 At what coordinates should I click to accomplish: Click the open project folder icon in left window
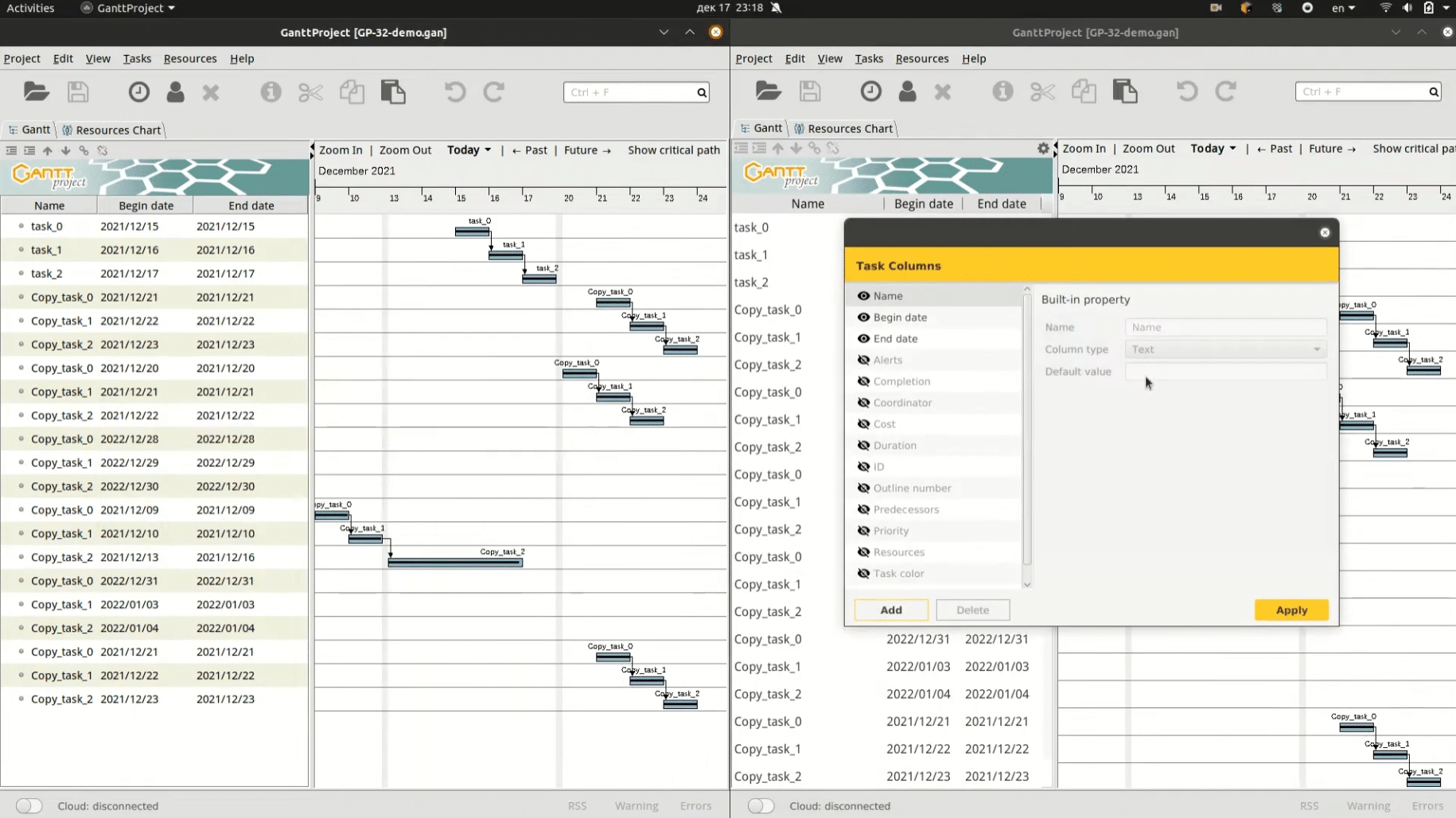tap(36, 92)
